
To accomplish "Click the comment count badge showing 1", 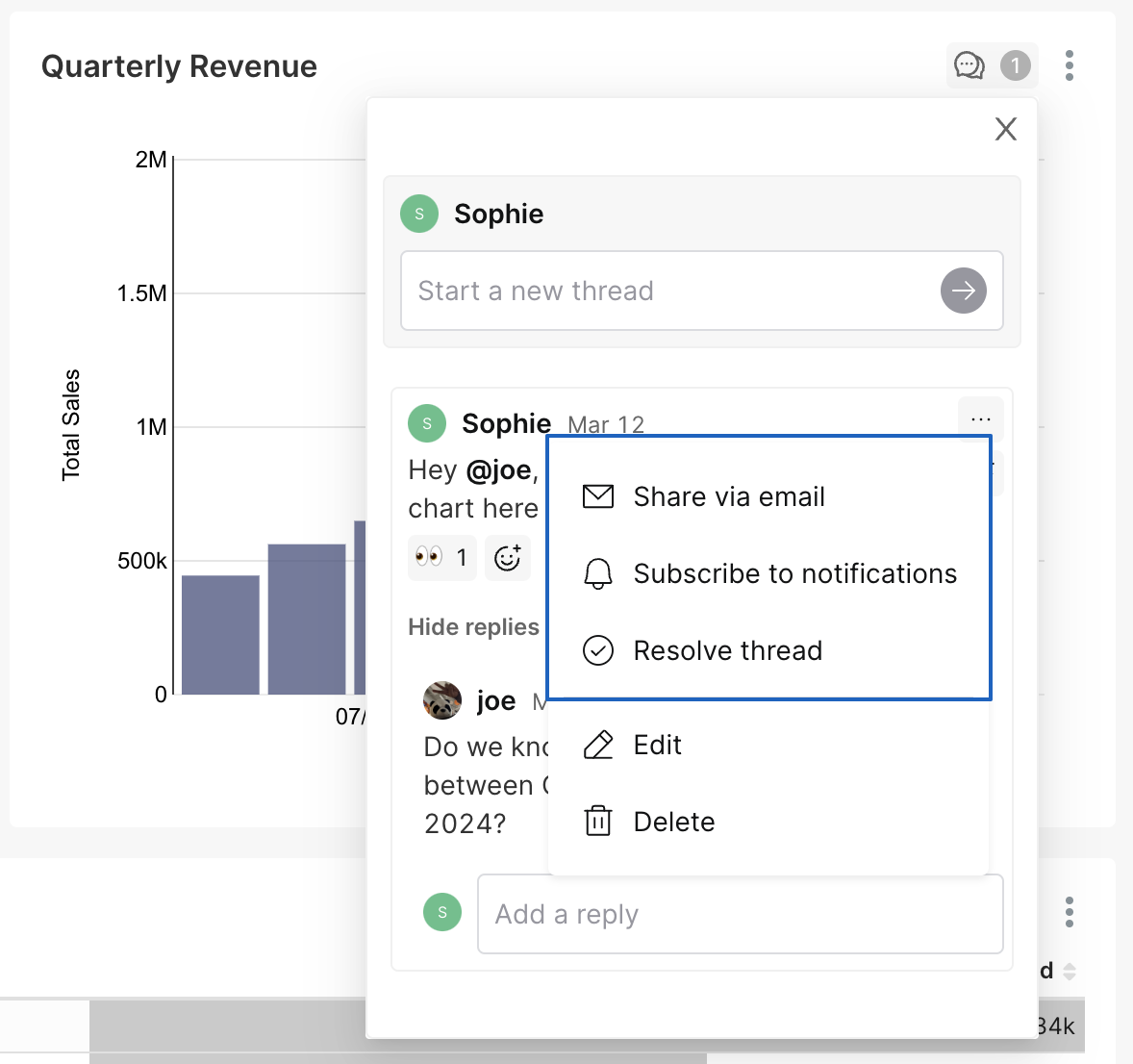I will click(x=1016, y=65).
